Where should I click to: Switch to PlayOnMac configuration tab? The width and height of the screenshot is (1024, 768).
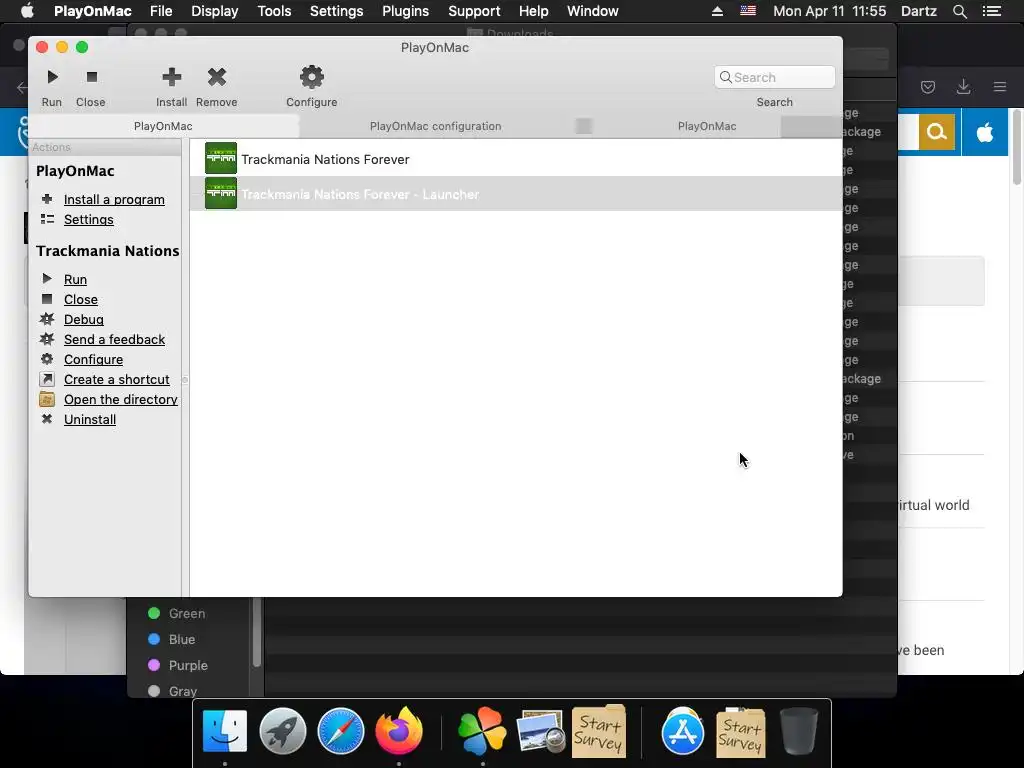click(x=436, y=126)
